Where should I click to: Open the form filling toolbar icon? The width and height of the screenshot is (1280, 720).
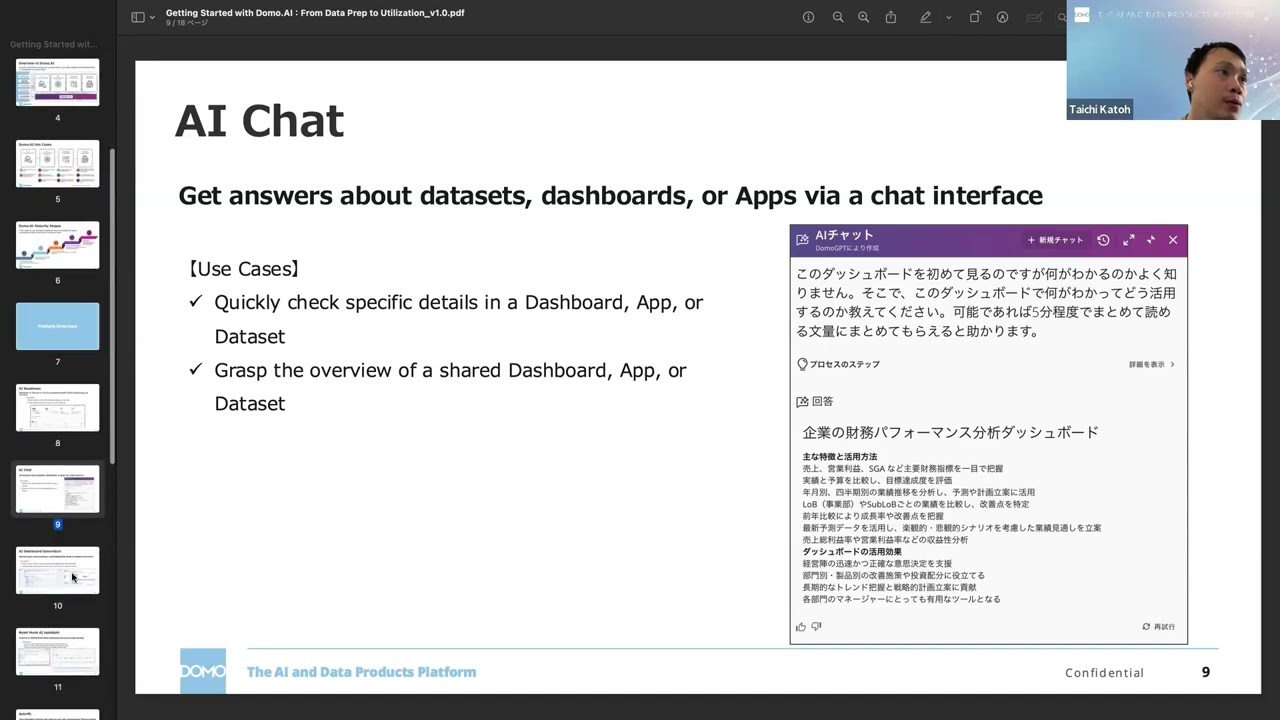1034,17
